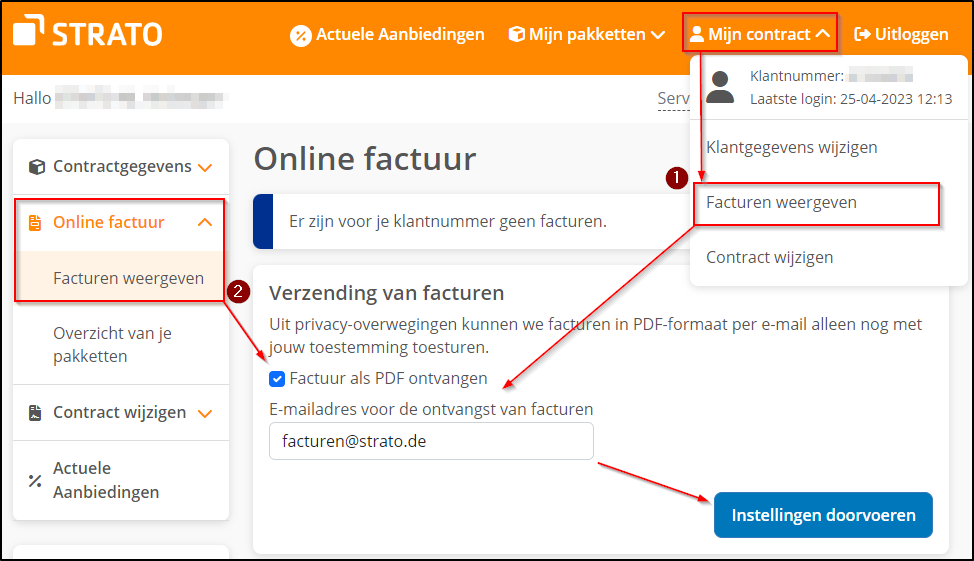Click the logout arrow icon beside Uitloggen
Screen dimensions: 974x561
pyautogui.click(x=862, y=34)
